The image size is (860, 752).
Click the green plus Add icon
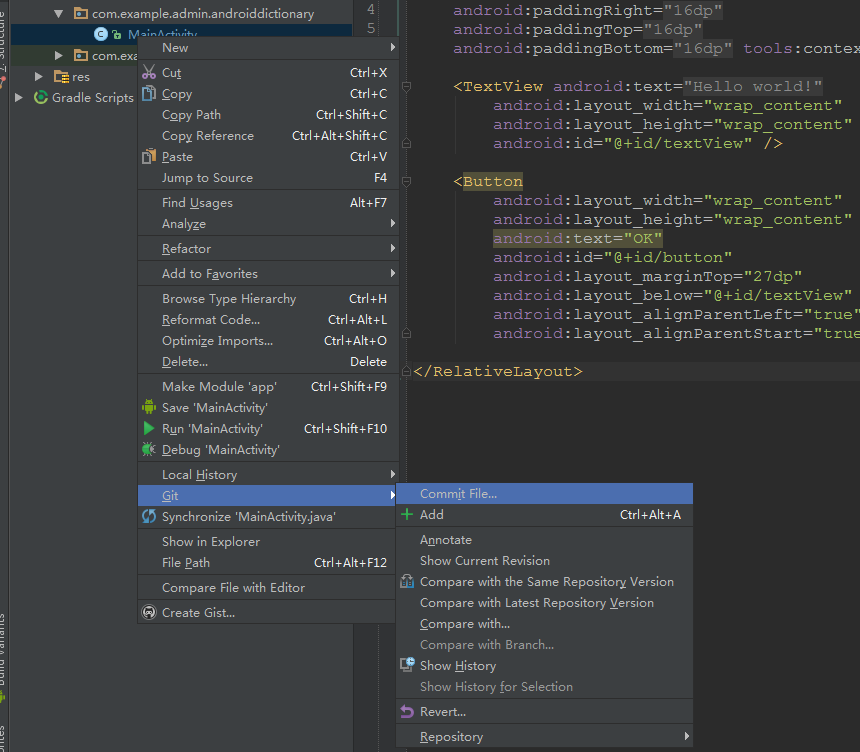coord(407,515)
